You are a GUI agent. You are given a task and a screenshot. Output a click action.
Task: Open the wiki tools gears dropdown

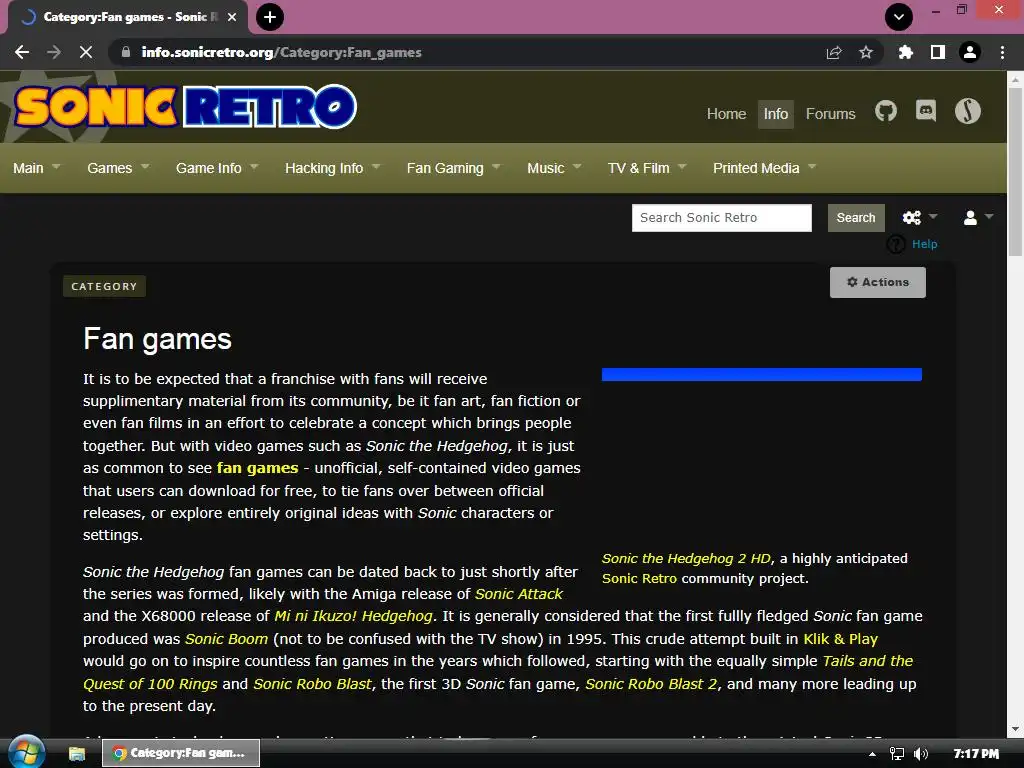(920, 217)
